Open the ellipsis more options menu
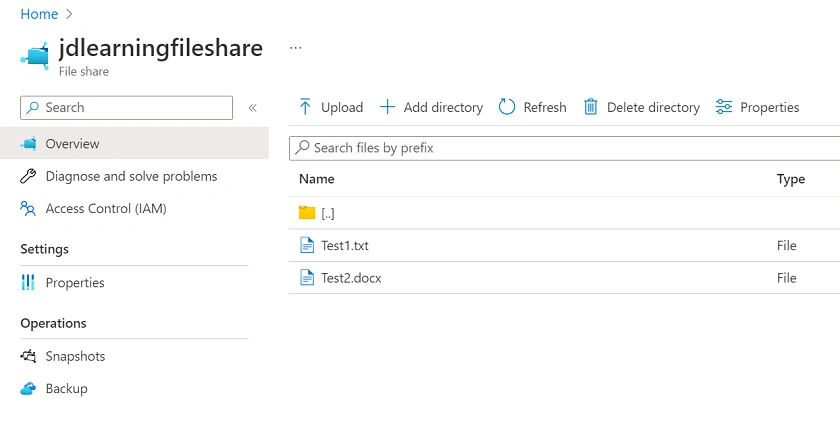The width and height of the screenshot is (840, 439). point(296,48)
